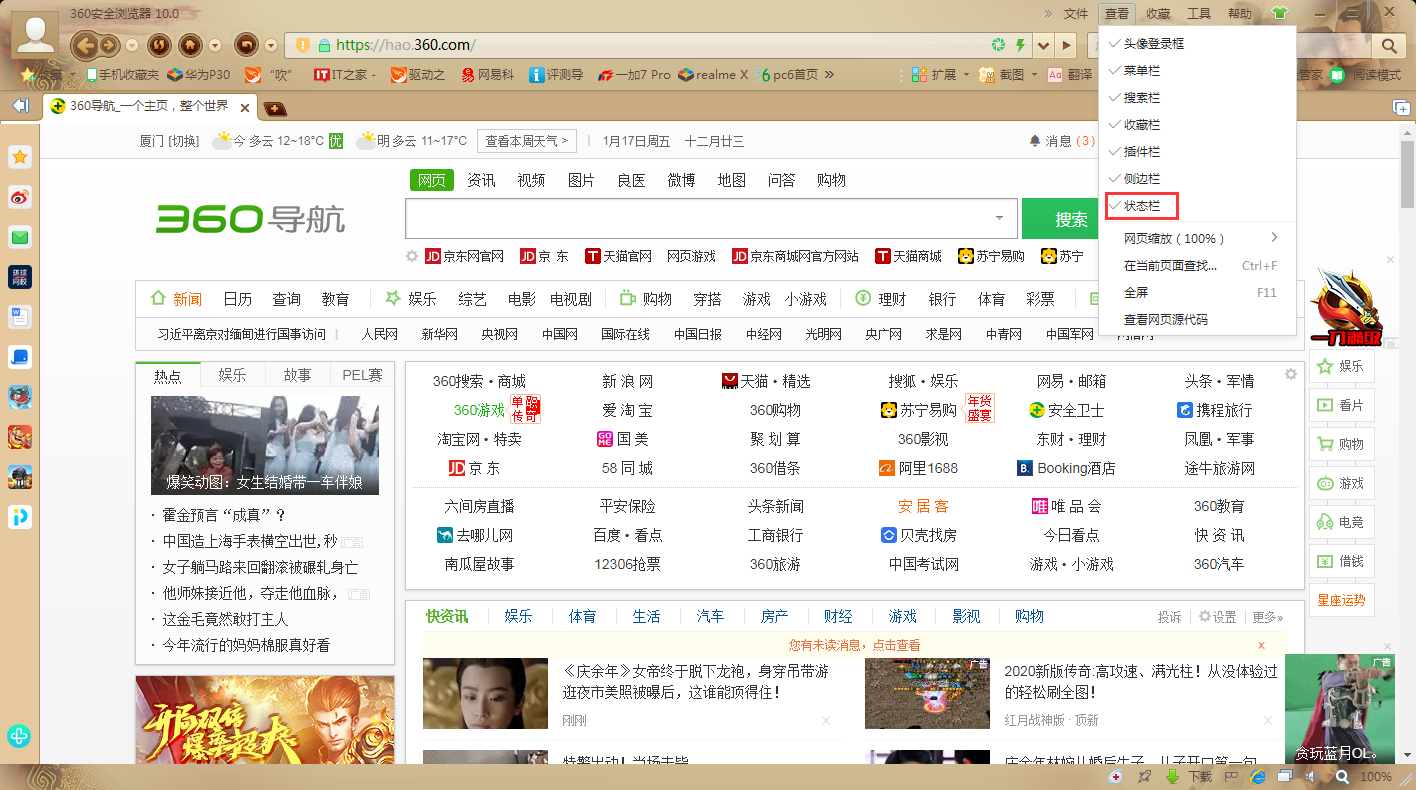Click the browser back arrow button
1416x790 pixels.
pos(85,45)
